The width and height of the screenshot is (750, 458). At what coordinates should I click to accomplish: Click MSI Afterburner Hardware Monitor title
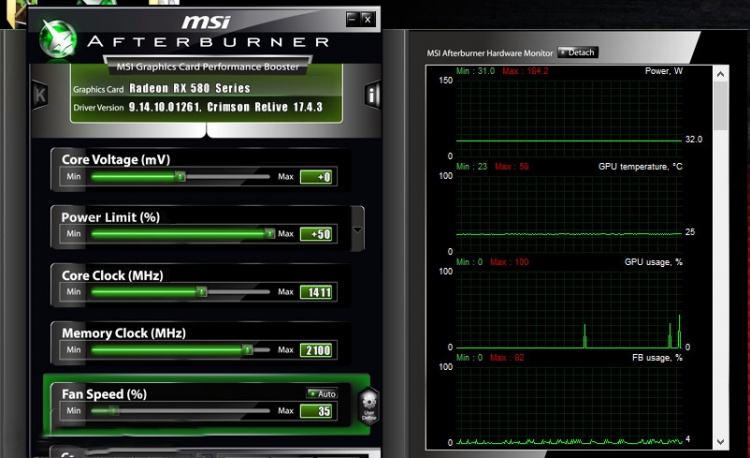[x=489, y=53]
